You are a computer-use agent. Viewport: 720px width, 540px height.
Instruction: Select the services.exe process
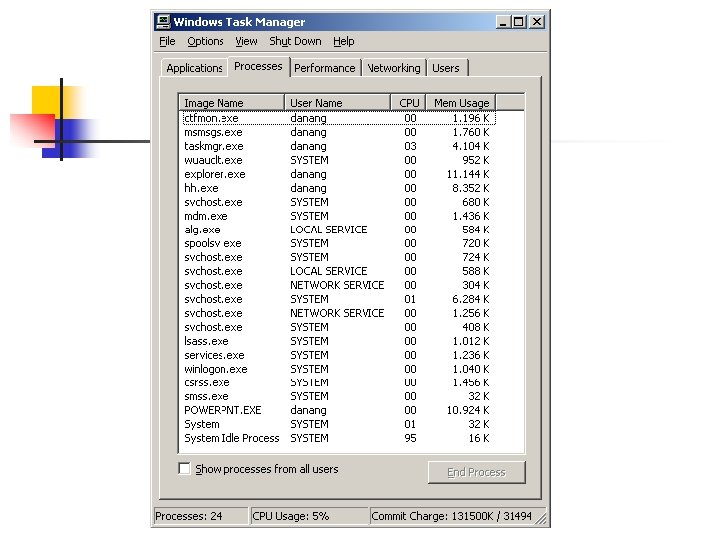(339, 355)
